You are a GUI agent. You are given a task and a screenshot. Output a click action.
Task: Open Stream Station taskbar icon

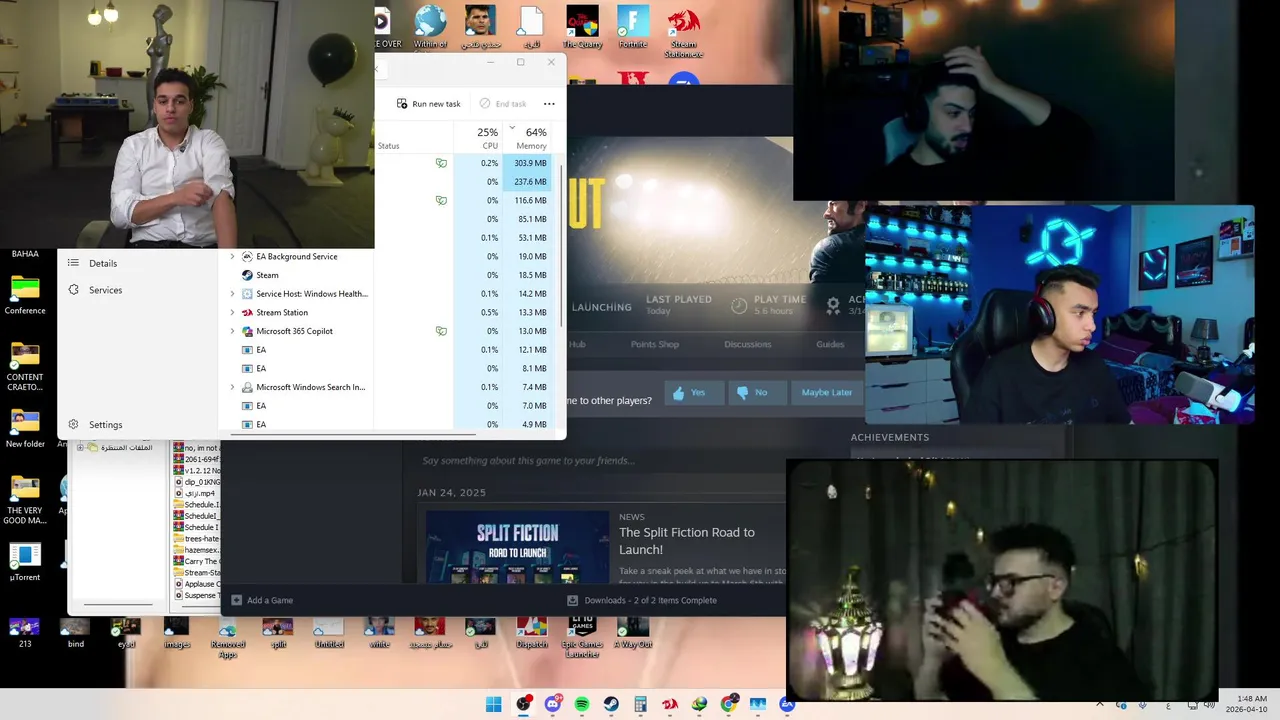click(670, 704)
